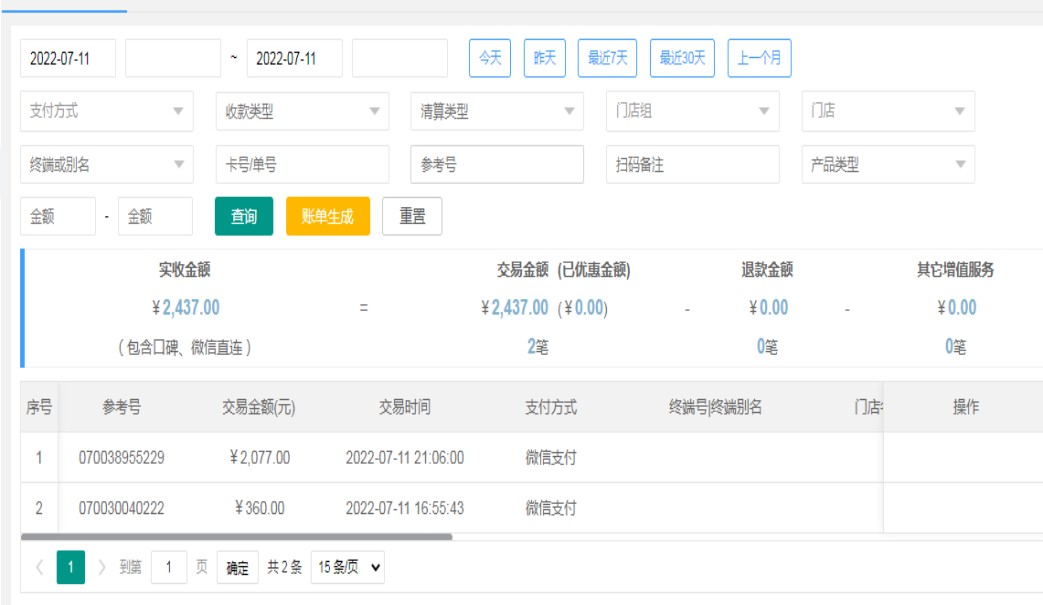
Task: Click the next page arrow in pagination
Action: click(x=102, y=568)
